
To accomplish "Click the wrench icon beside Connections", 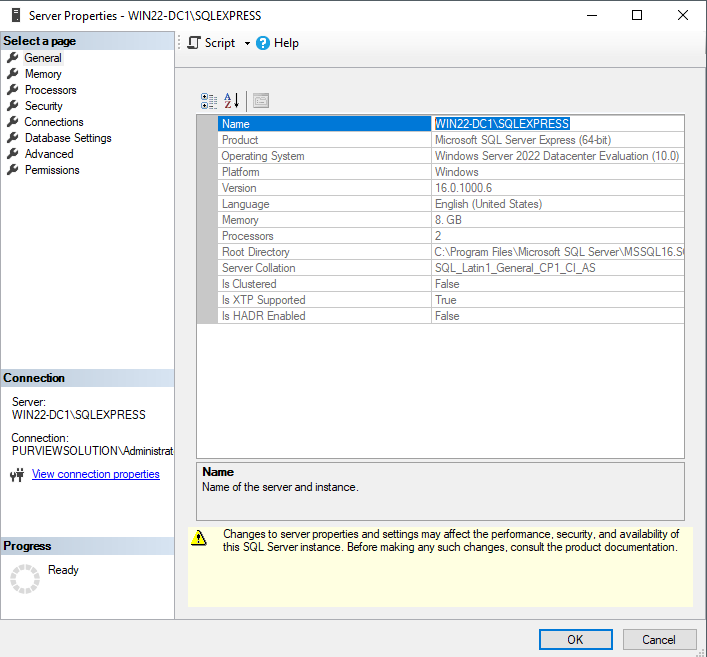I will tap(13, 122).
